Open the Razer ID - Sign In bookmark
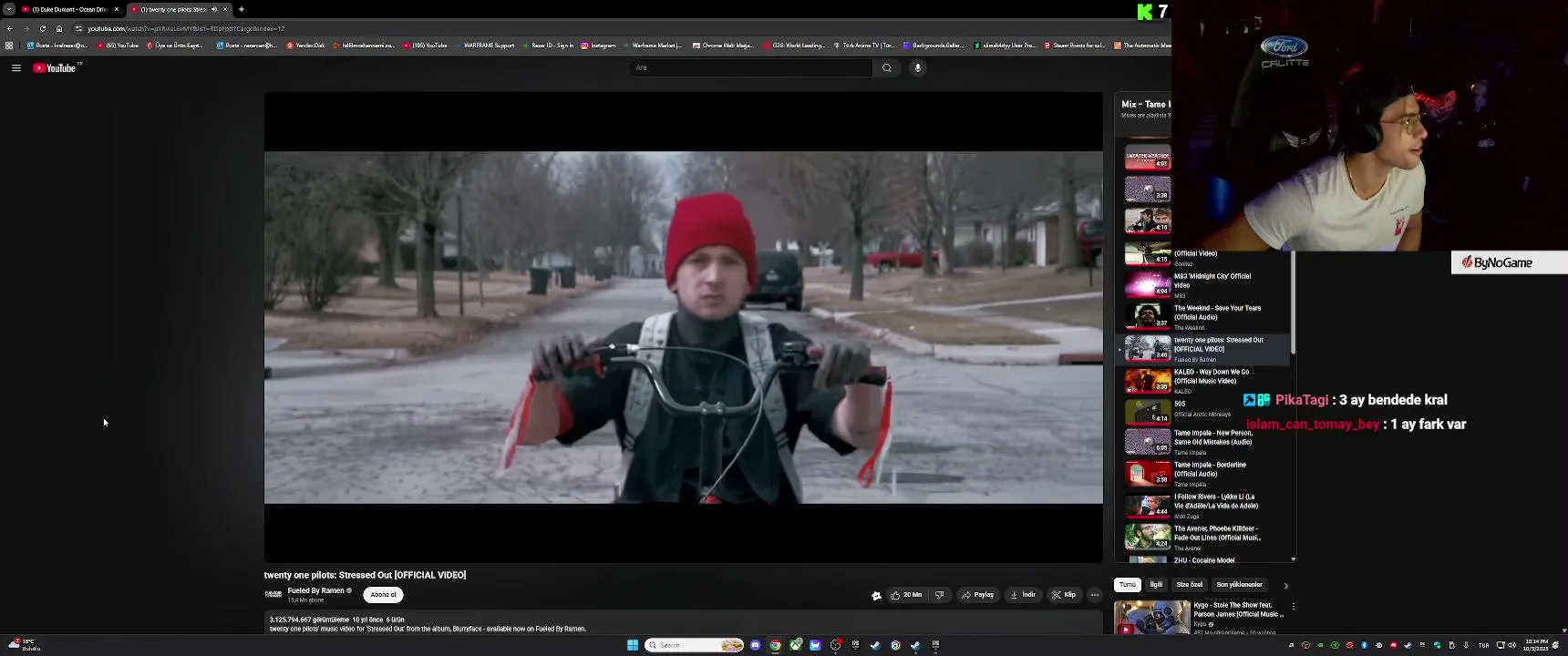This screenshot has width=1568, height=656. [x=549, y=46]
